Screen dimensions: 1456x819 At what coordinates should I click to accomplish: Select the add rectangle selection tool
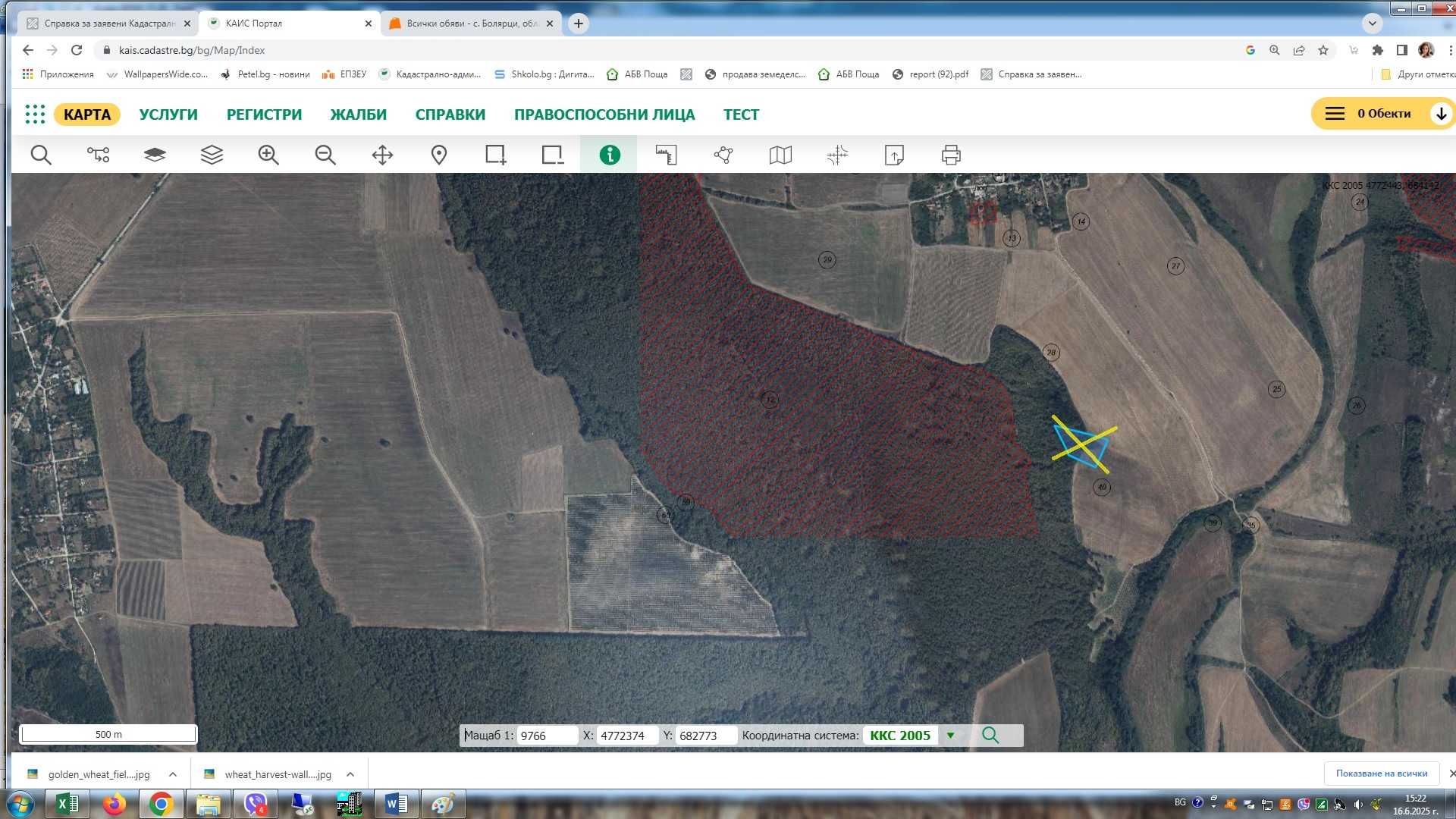496,155
